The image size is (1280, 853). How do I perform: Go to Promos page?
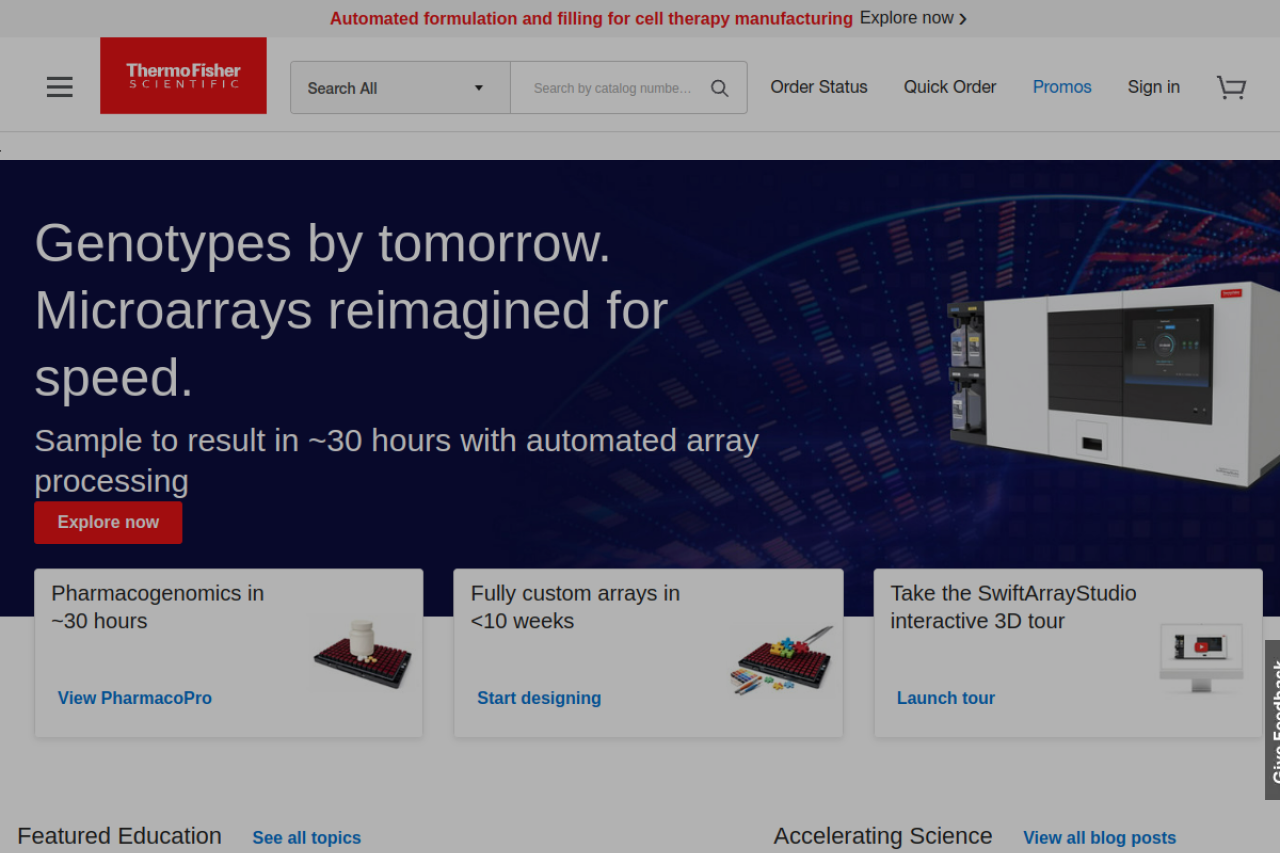(1061, 87)
